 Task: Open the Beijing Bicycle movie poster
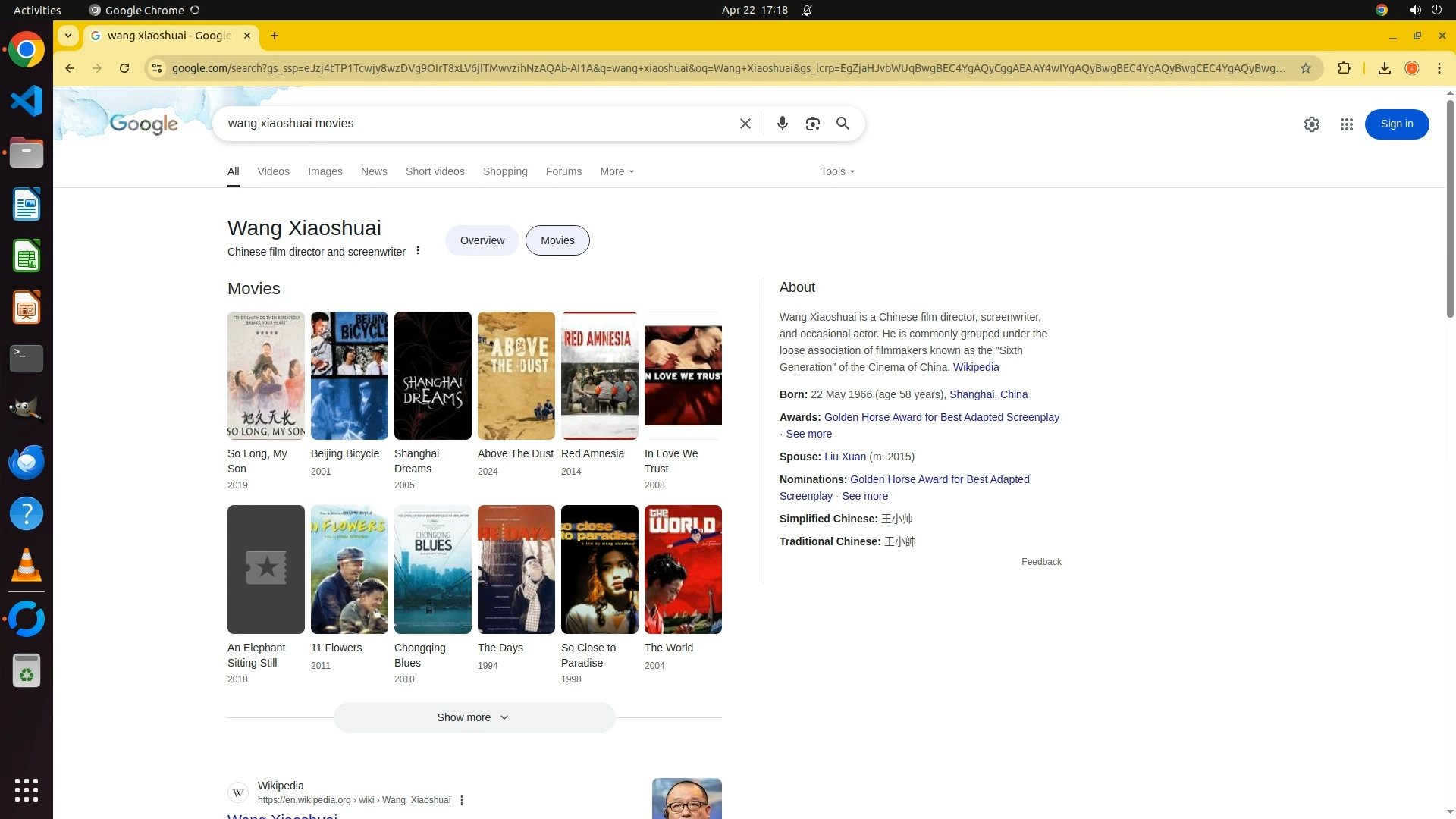tap(349, 375)
